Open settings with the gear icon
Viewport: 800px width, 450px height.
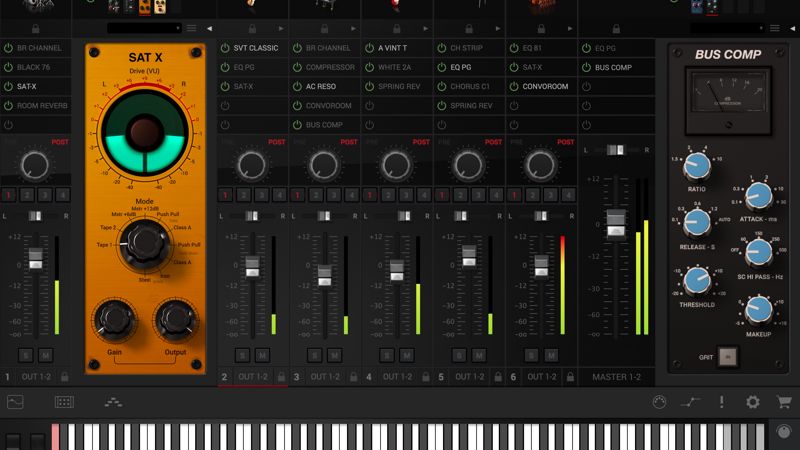(753, 402)
